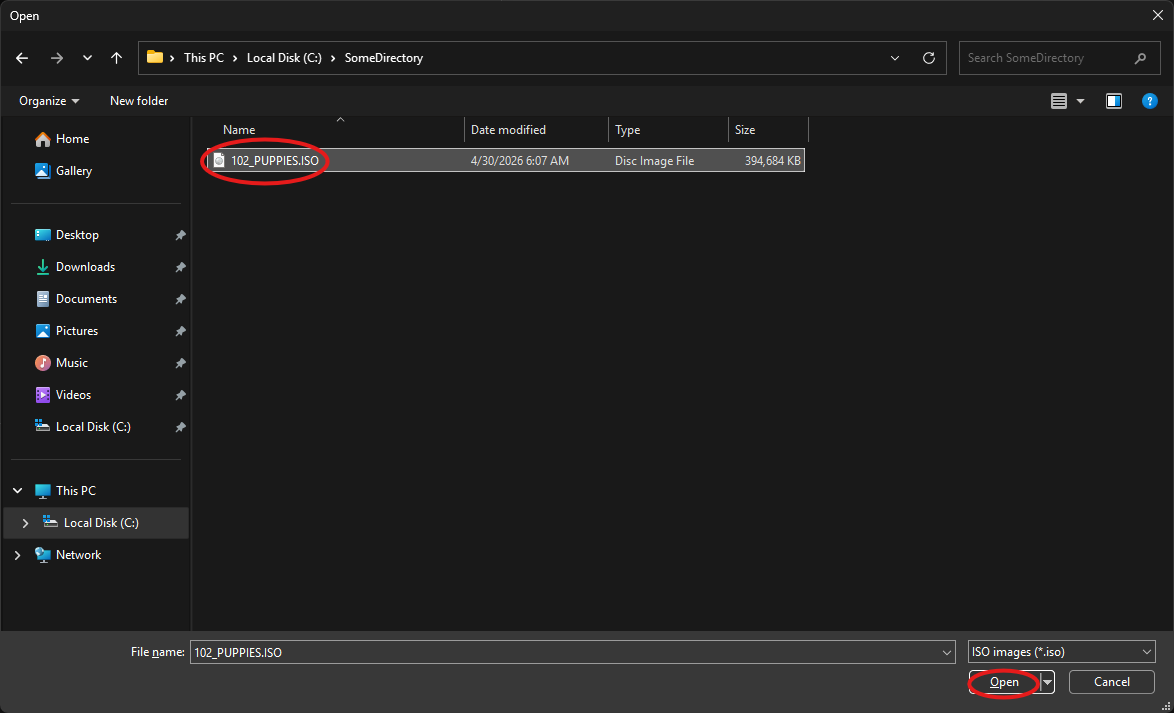Open ISO images (*.iso) file type dropdown
The height and width of the screenshot is (713, 1174).
tap(1062, 652)
